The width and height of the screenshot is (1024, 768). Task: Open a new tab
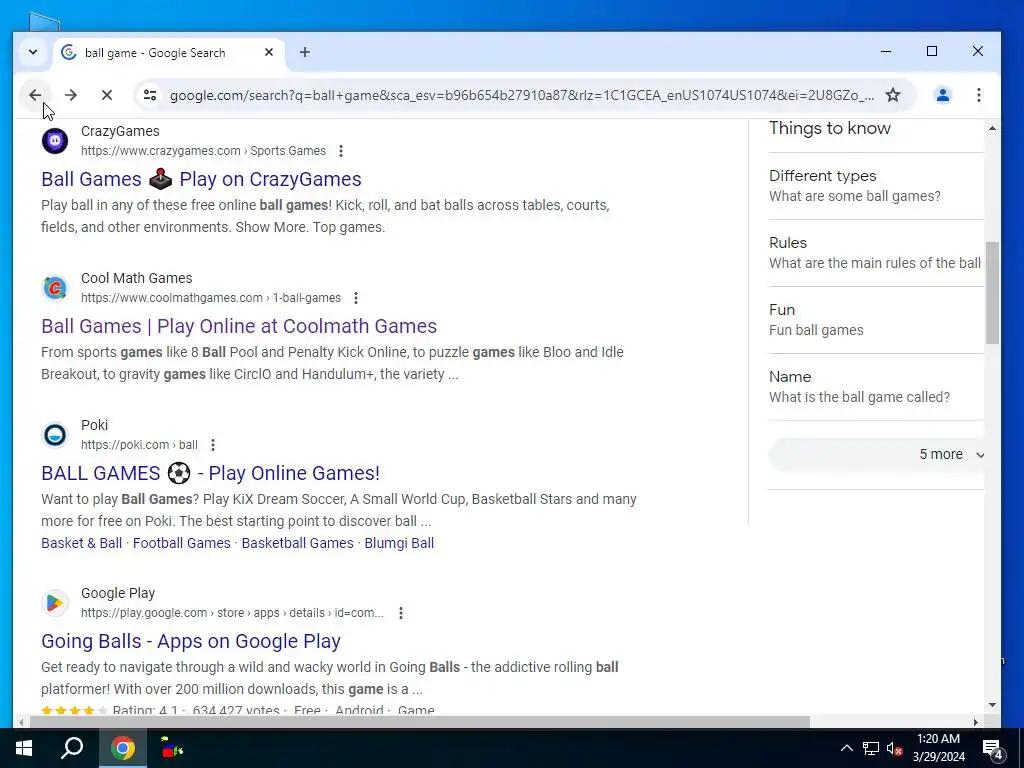coord(305,52)
